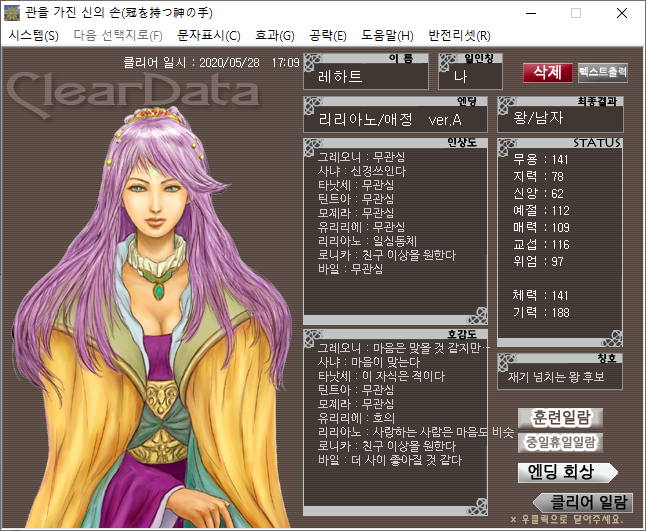Click the title 재기 넘치는 왕 후보

pyautogui.click(x=556, y=377)
